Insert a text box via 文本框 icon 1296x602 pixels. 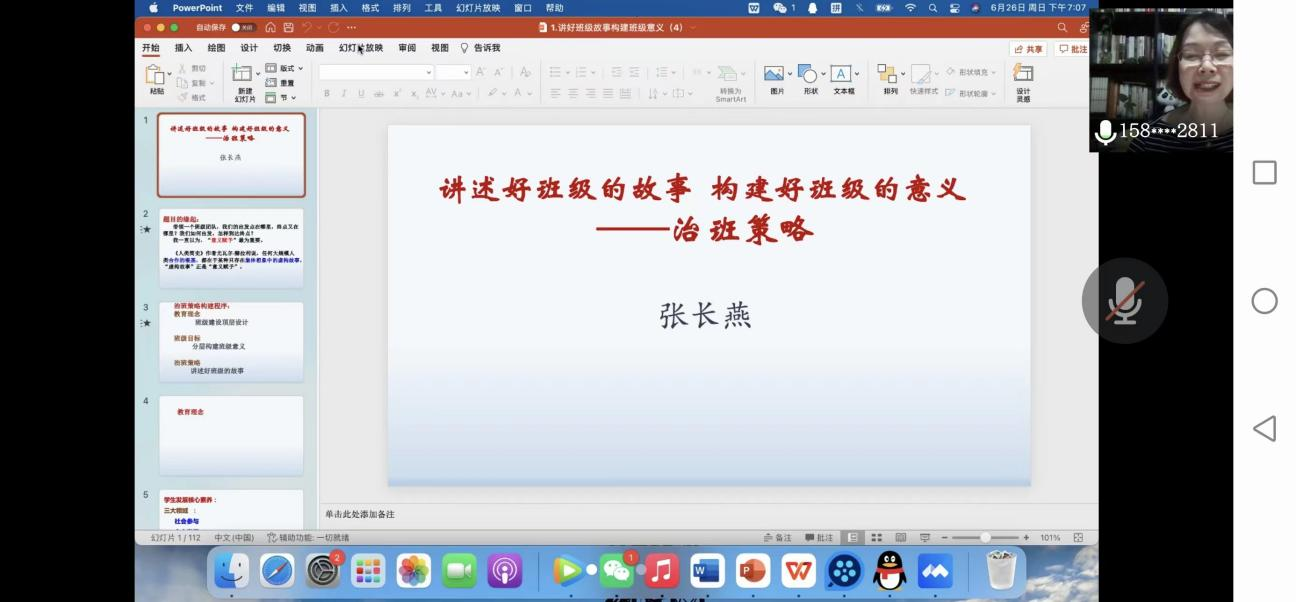click(x=842, y=75)
